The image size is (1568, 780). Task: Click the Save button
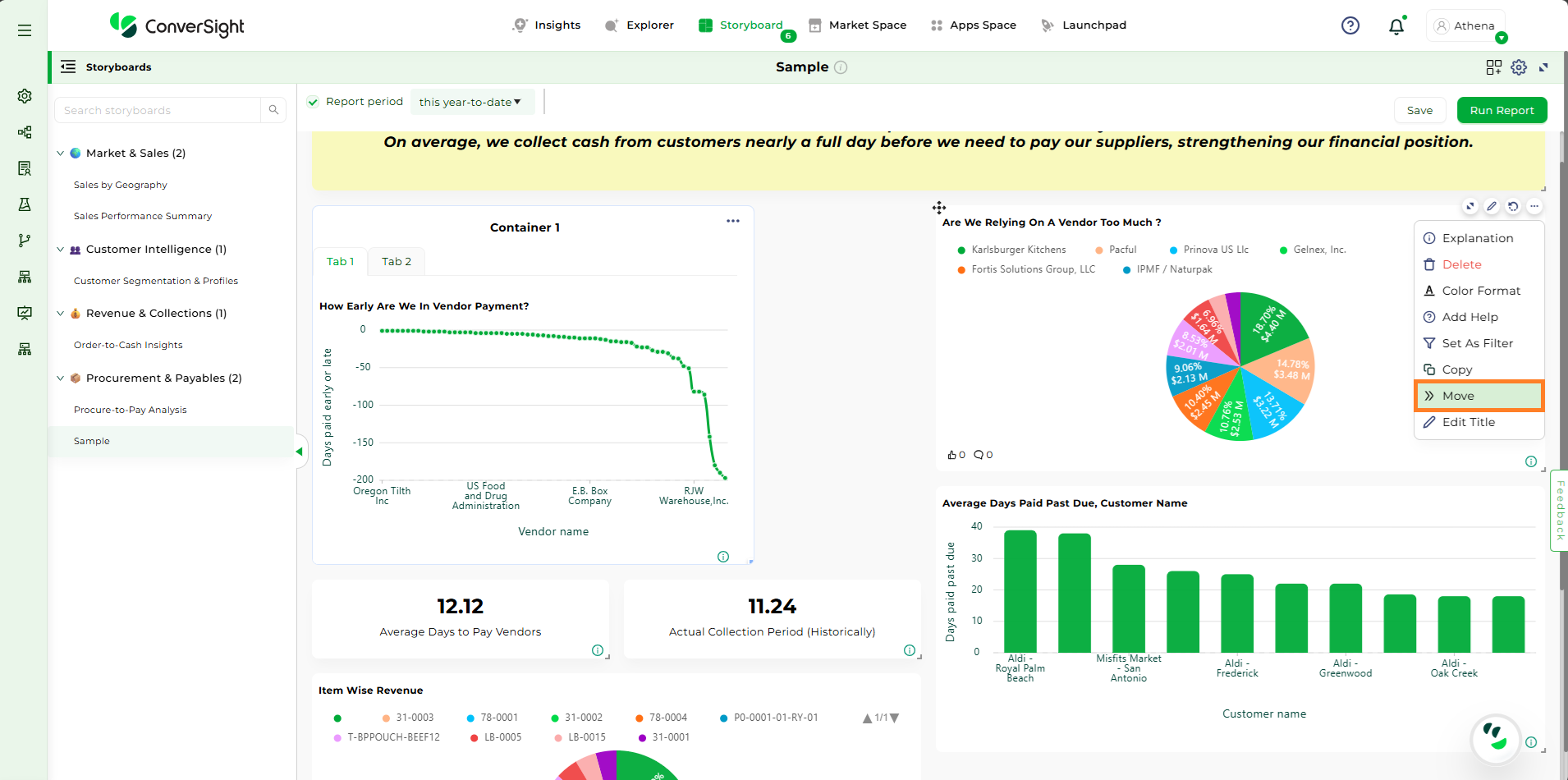[x=1419, y=110]
